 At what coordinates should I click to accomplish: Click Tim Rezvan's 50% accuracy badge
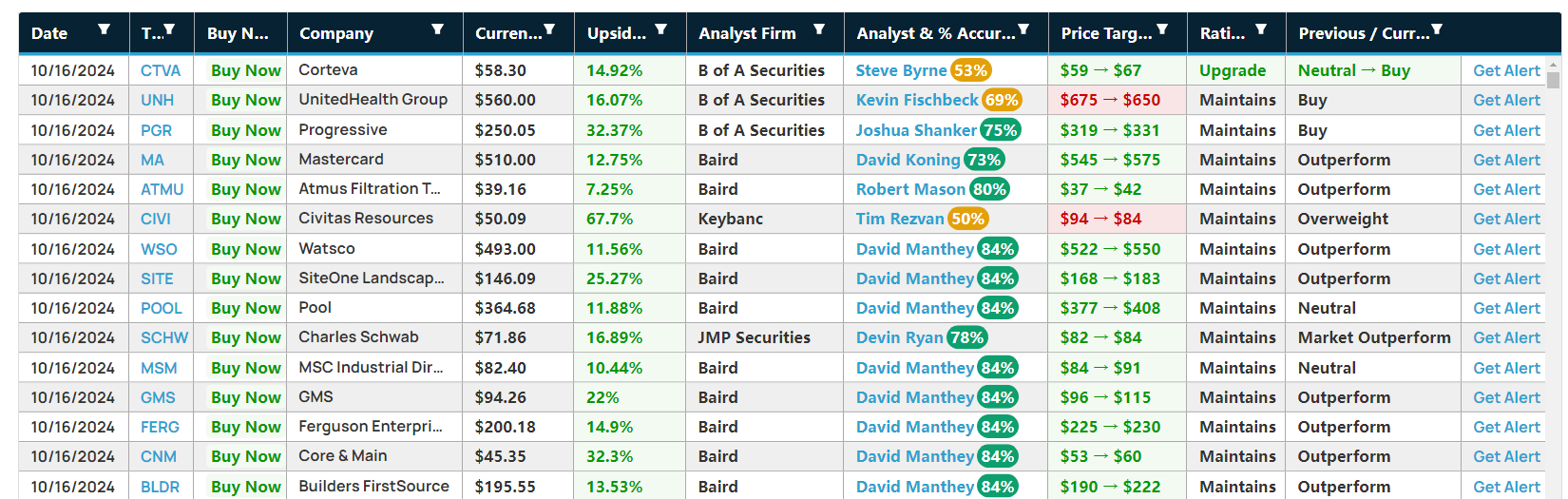click(967, 219)
